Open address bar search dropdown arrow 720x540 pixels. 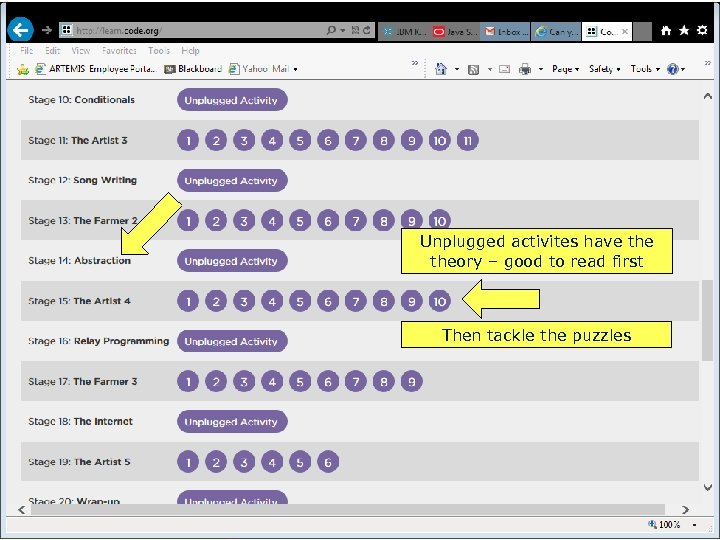[x=343, y=31]
